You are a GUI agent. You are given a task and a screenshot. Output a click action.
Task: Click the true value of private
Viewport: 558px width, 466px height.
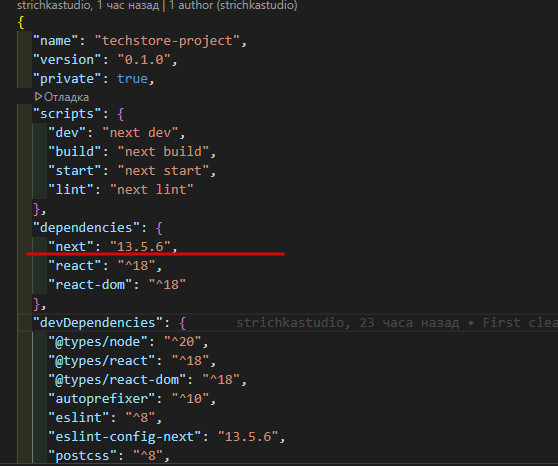pyautogui.click(x=132, y=79)
